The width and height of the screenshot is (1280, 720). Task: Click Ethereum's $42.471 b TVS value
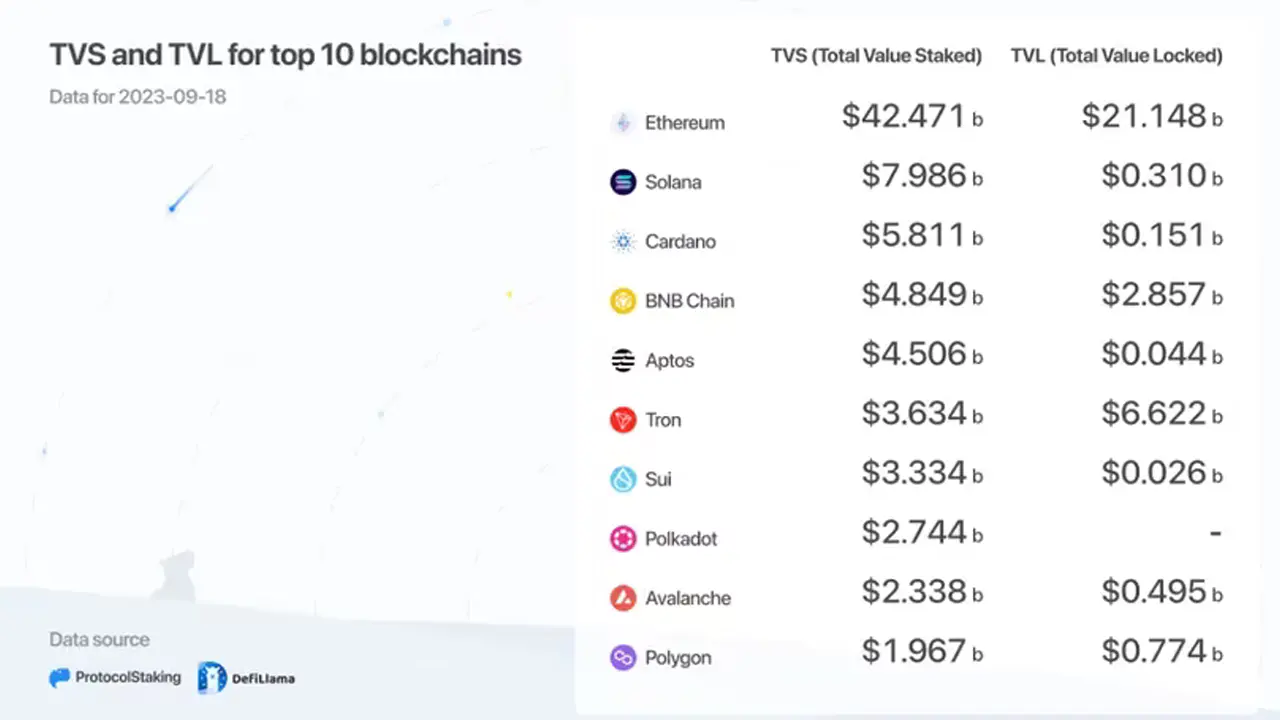(911, 117)
